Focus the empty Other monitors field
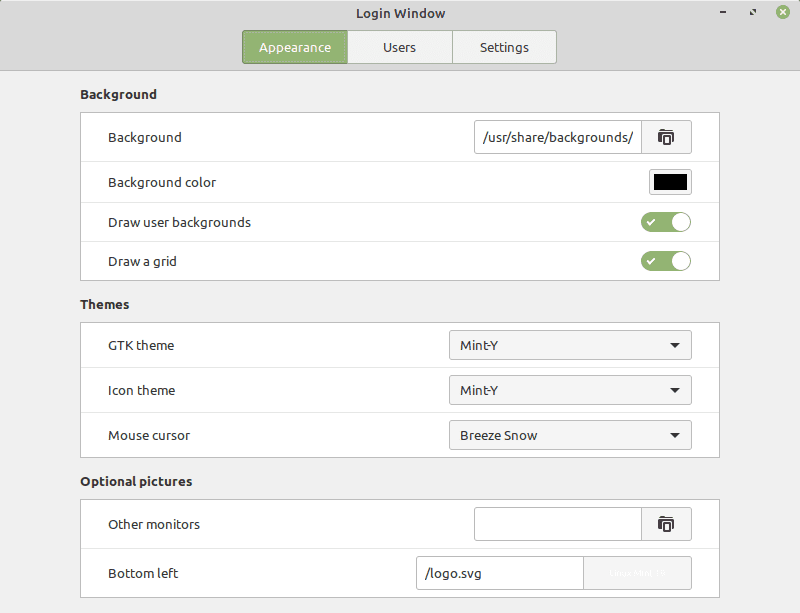800x613 pixels. pyautogui.click(x=557, y=524)
